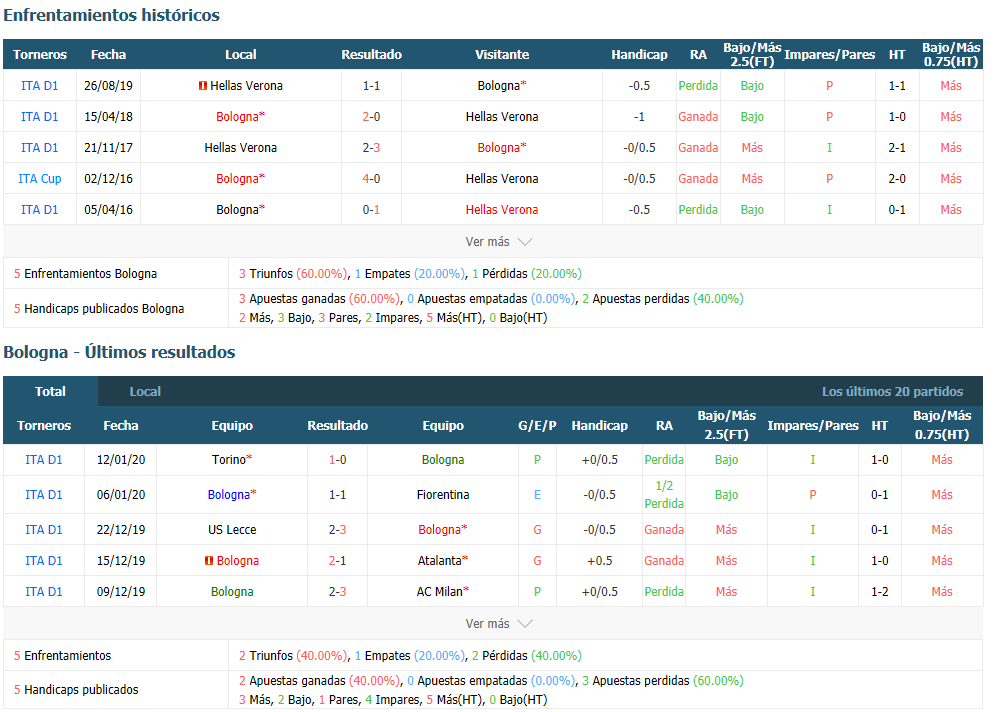The image size is (994, 712).
Task: Click 'Ganada' in US Lecce row
Action: (x=664, y=529)
